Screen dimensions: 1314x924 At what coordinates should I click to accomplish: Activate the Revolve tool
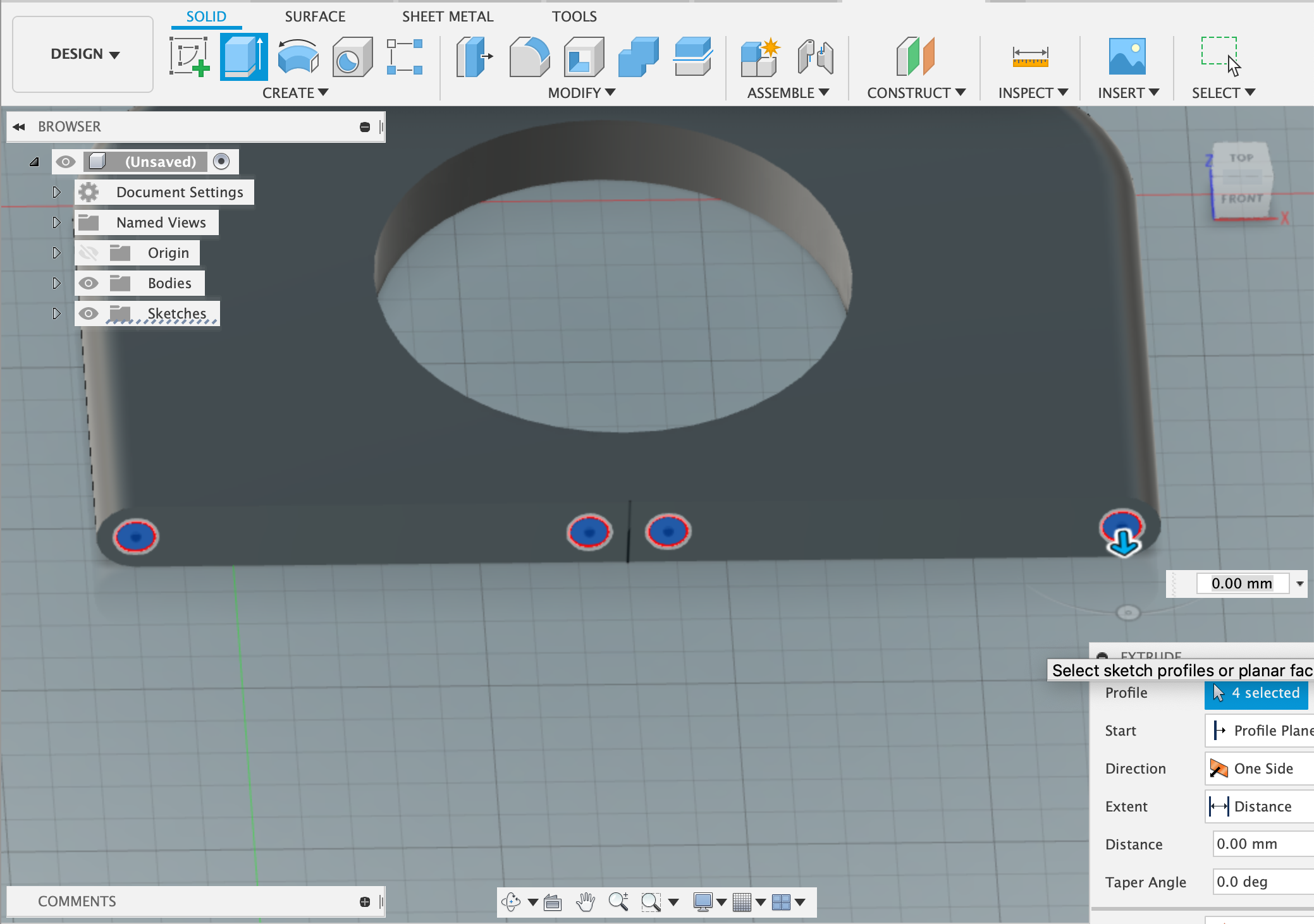coord(297,57)
